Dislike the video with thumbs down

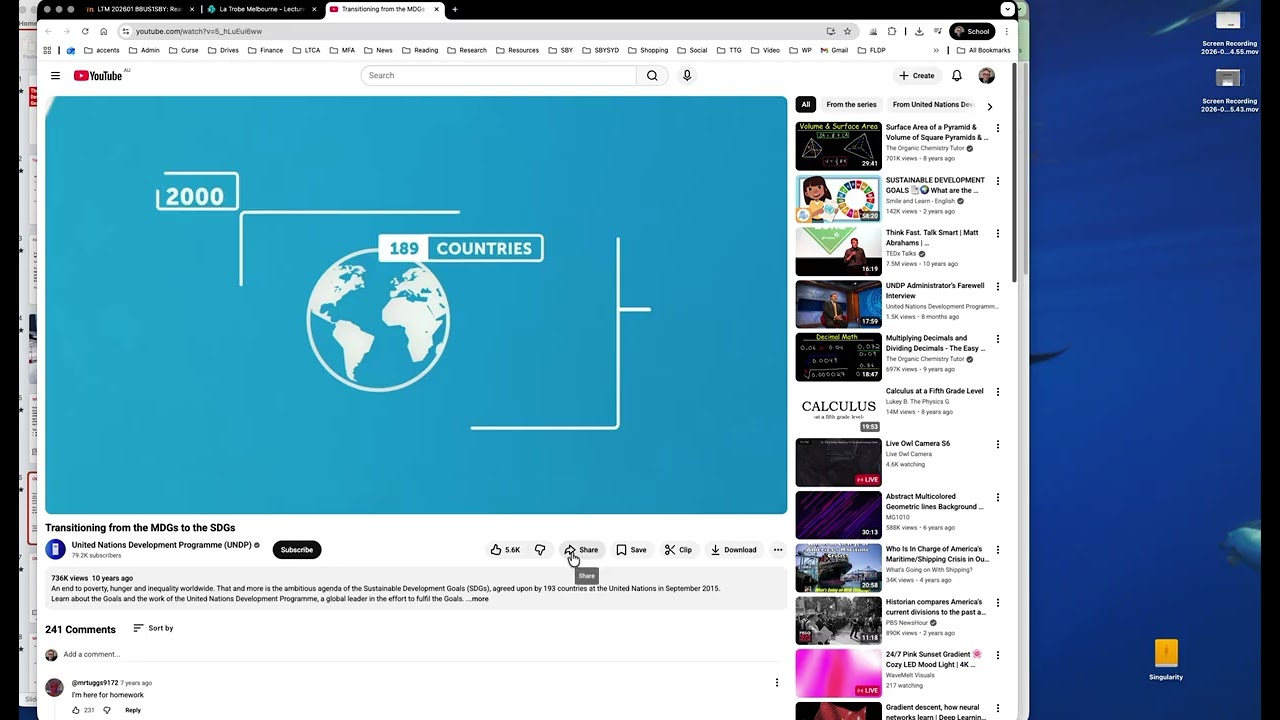540,550
